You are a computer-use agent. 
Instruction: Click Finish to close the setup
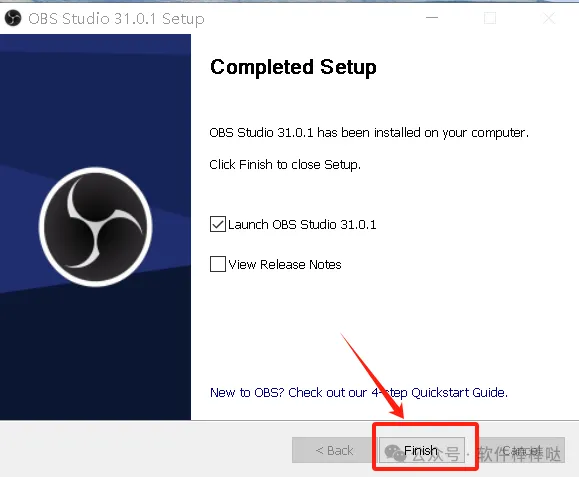pos(422,450)
